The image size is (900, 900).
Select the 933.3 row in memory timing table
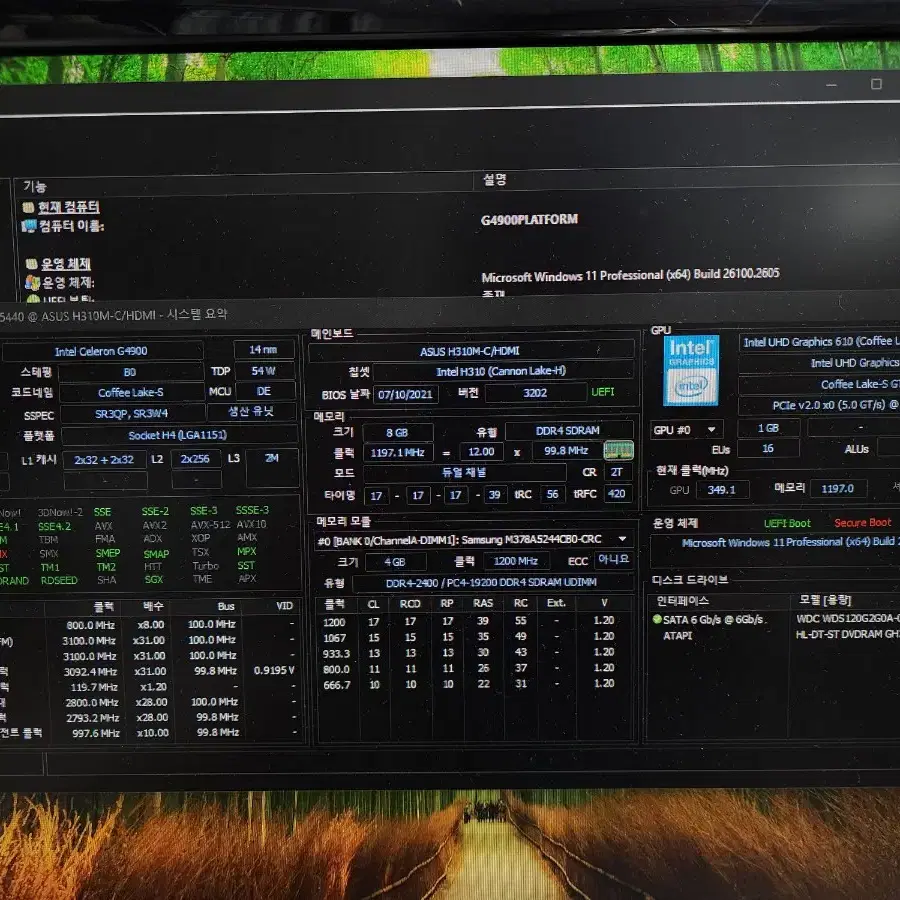[x=475, y=653]
